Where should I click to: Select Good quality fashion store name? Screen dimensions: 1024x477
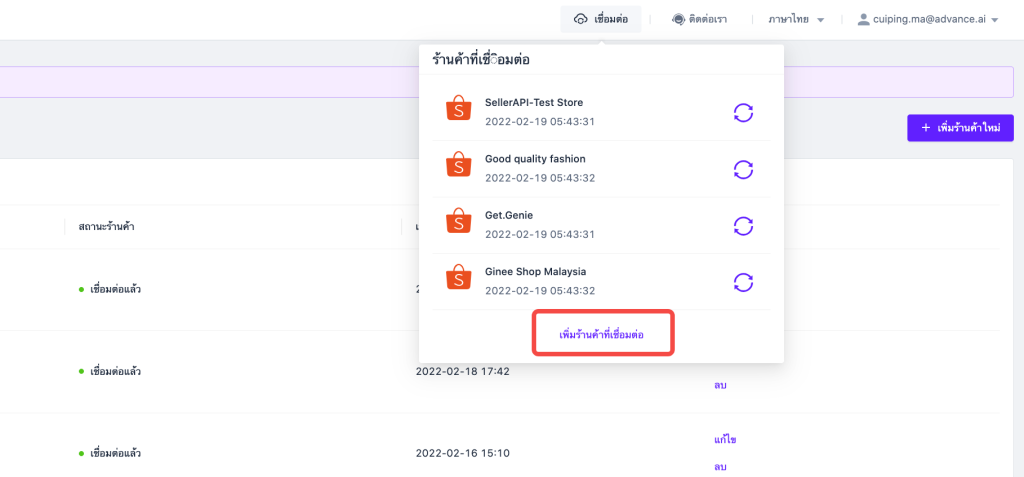(536, 159)
